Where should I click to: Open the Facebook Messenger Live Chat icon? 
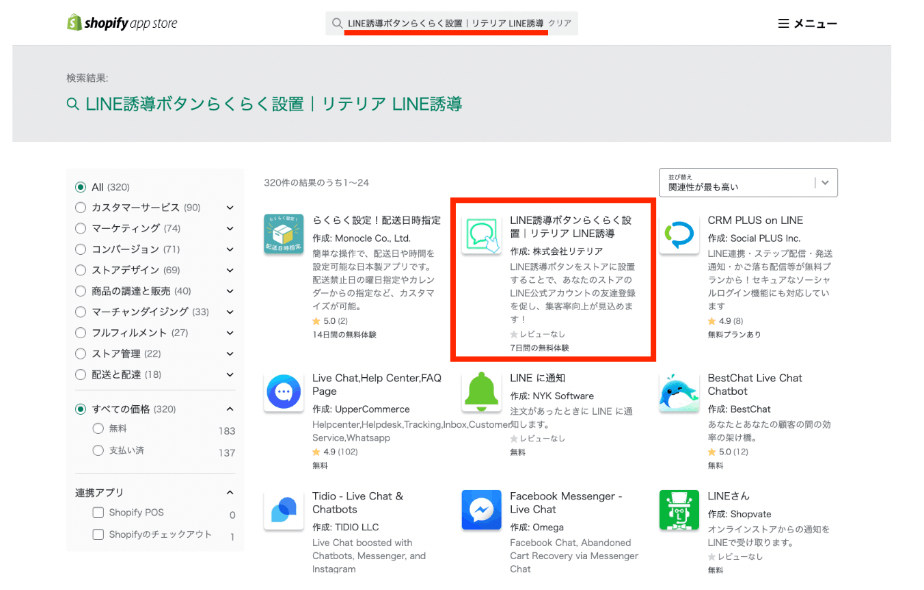481,510
